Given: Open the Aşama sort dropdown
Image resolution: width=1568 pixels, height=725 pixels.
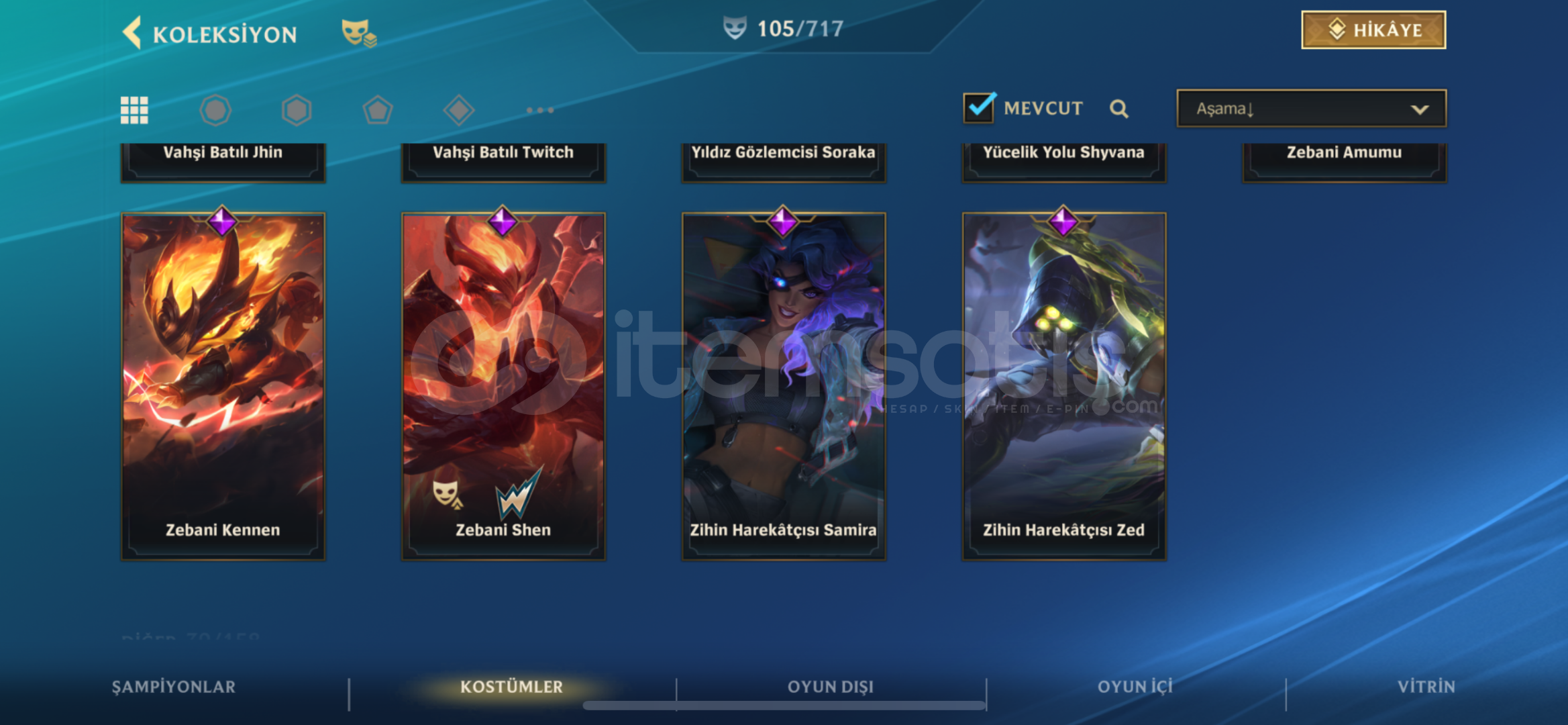Looking at the screenshot, I should (1311, 108).
